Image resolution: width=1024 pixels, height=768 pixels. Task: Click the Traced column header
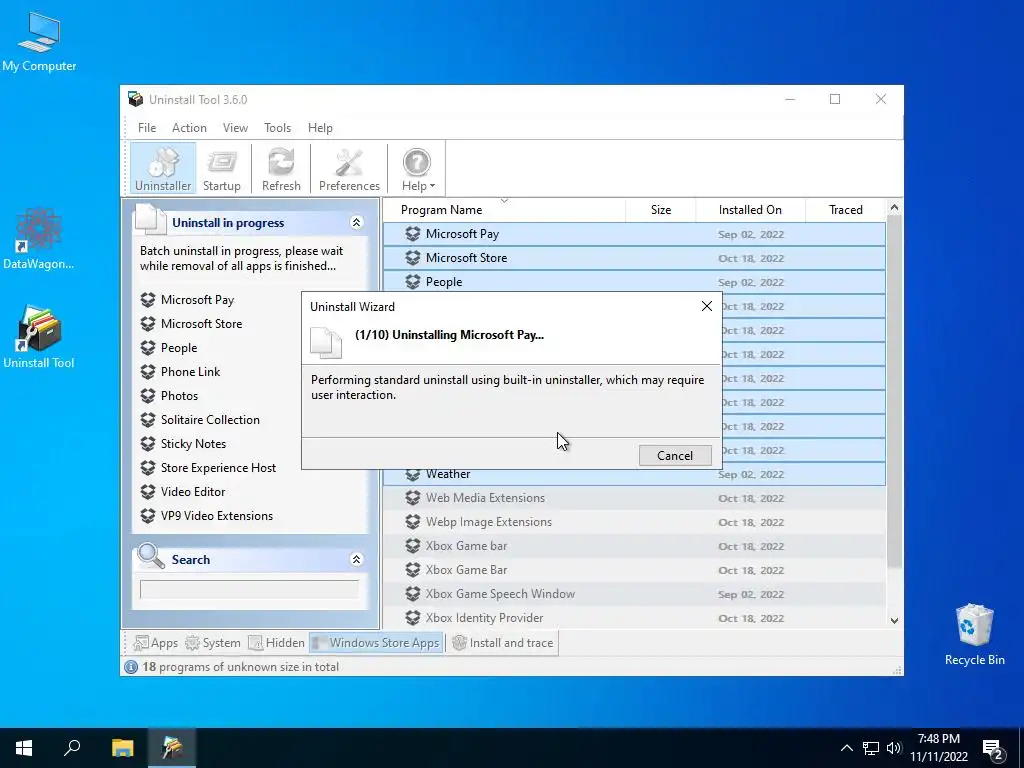click(x=846, y=210)
